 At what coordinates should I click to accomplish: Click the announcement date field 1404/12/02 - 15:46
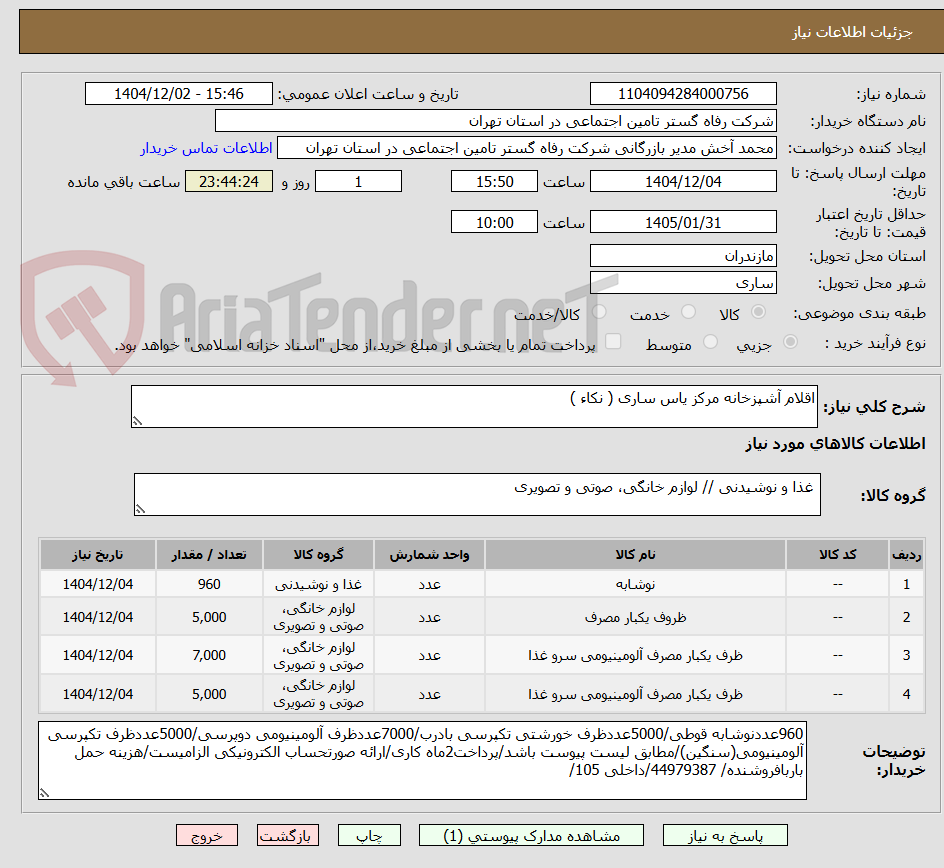point(179,94)
